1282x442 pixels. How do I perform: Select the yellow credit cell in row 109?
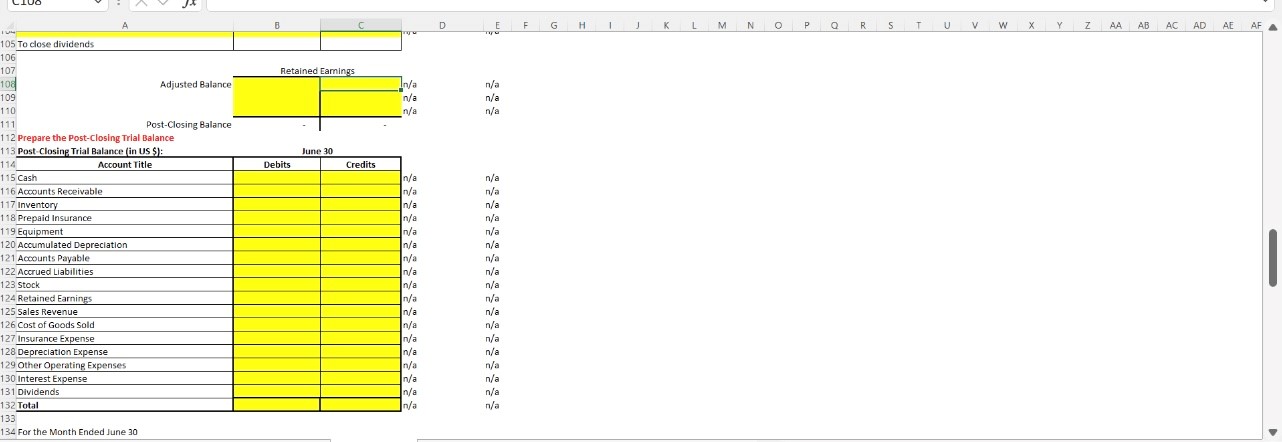[x=360, y=98]
